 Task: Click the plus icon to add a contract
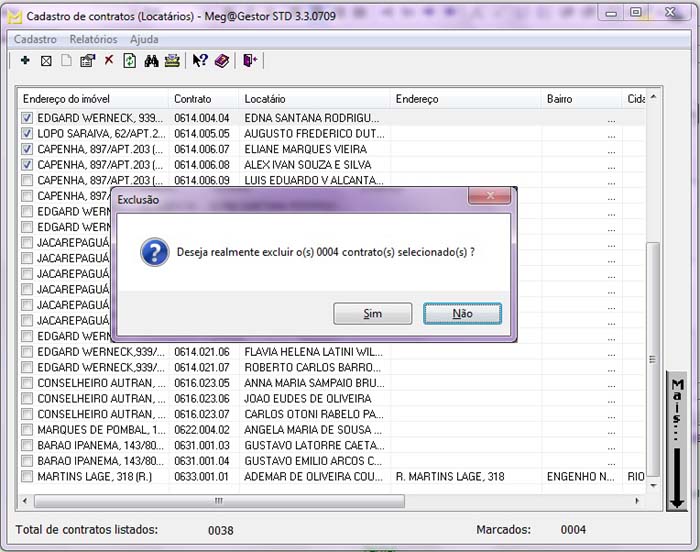(x=25, y=61)
